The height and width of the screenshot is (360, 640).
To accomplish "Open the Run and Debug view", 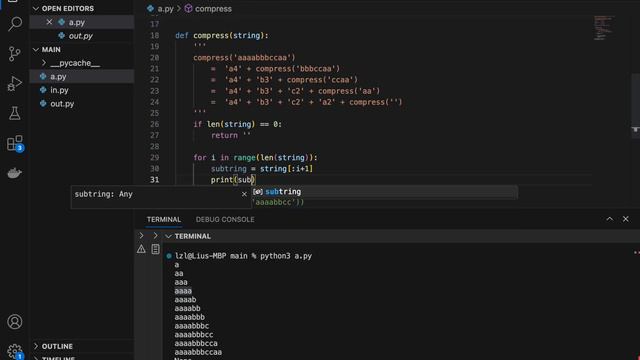I will [15, 83].
